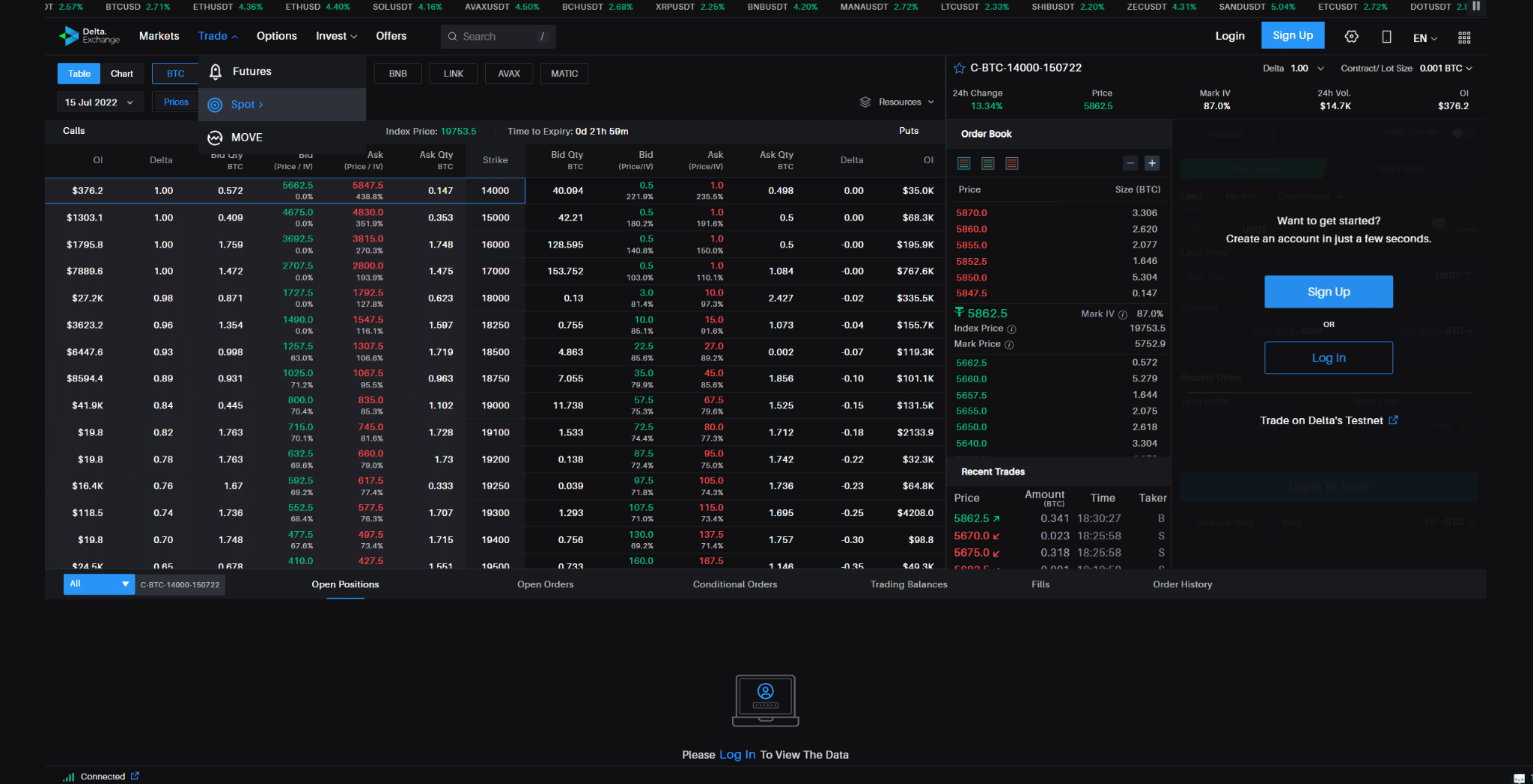Viewport: 1533px width, 784px height.
Task: Star the C-BTC-14000-150722 contract favorite icon
Action: tap(959, 67)
